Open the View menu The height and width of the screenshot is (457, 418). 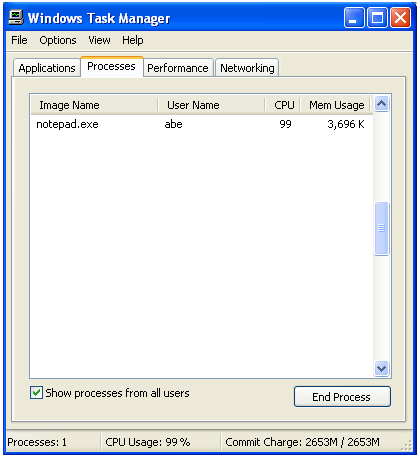(x=99, y=40)
